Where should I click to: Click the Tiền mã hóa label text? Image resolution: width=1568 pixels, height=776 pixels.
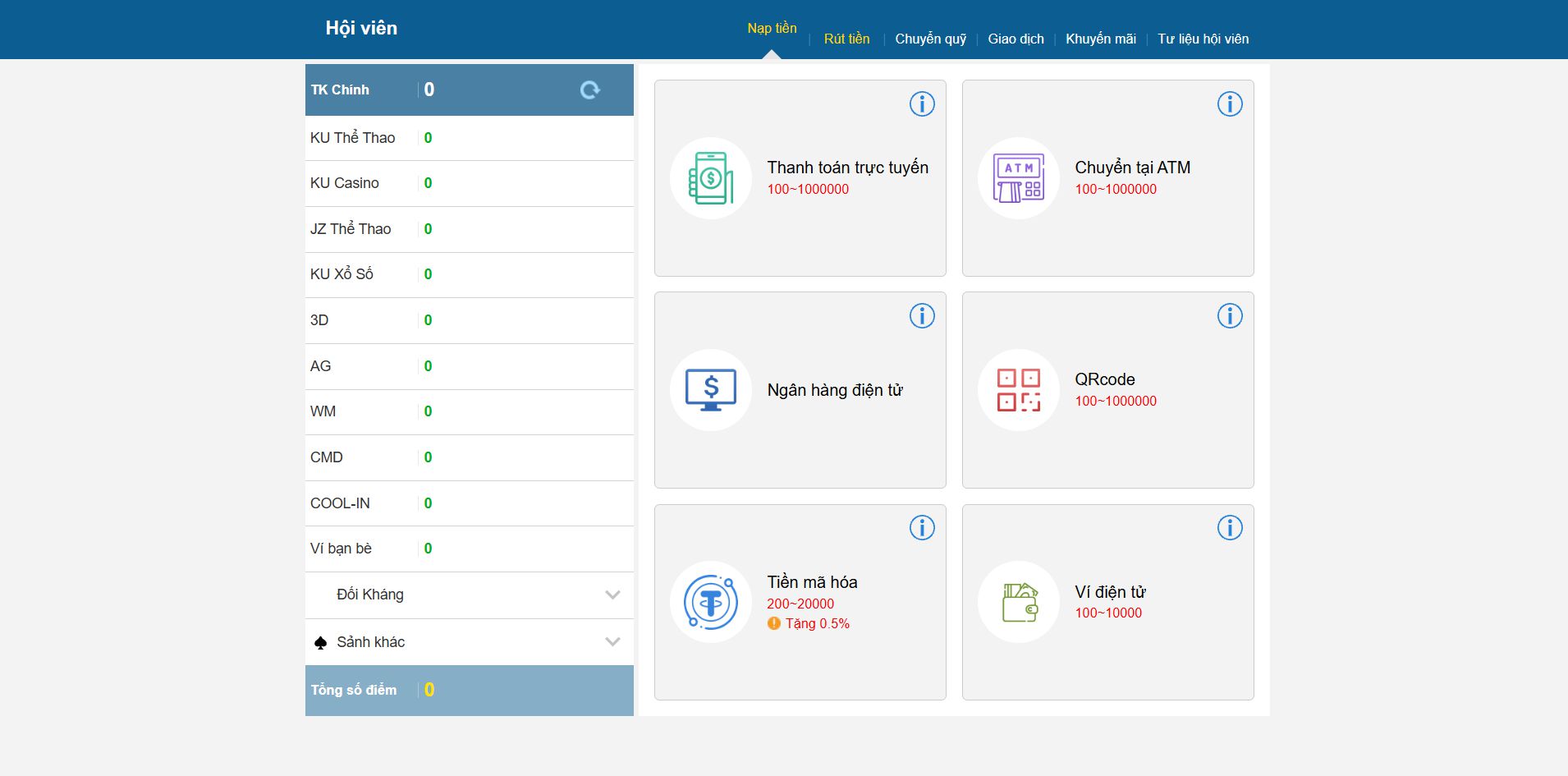(x=812, y=582)
